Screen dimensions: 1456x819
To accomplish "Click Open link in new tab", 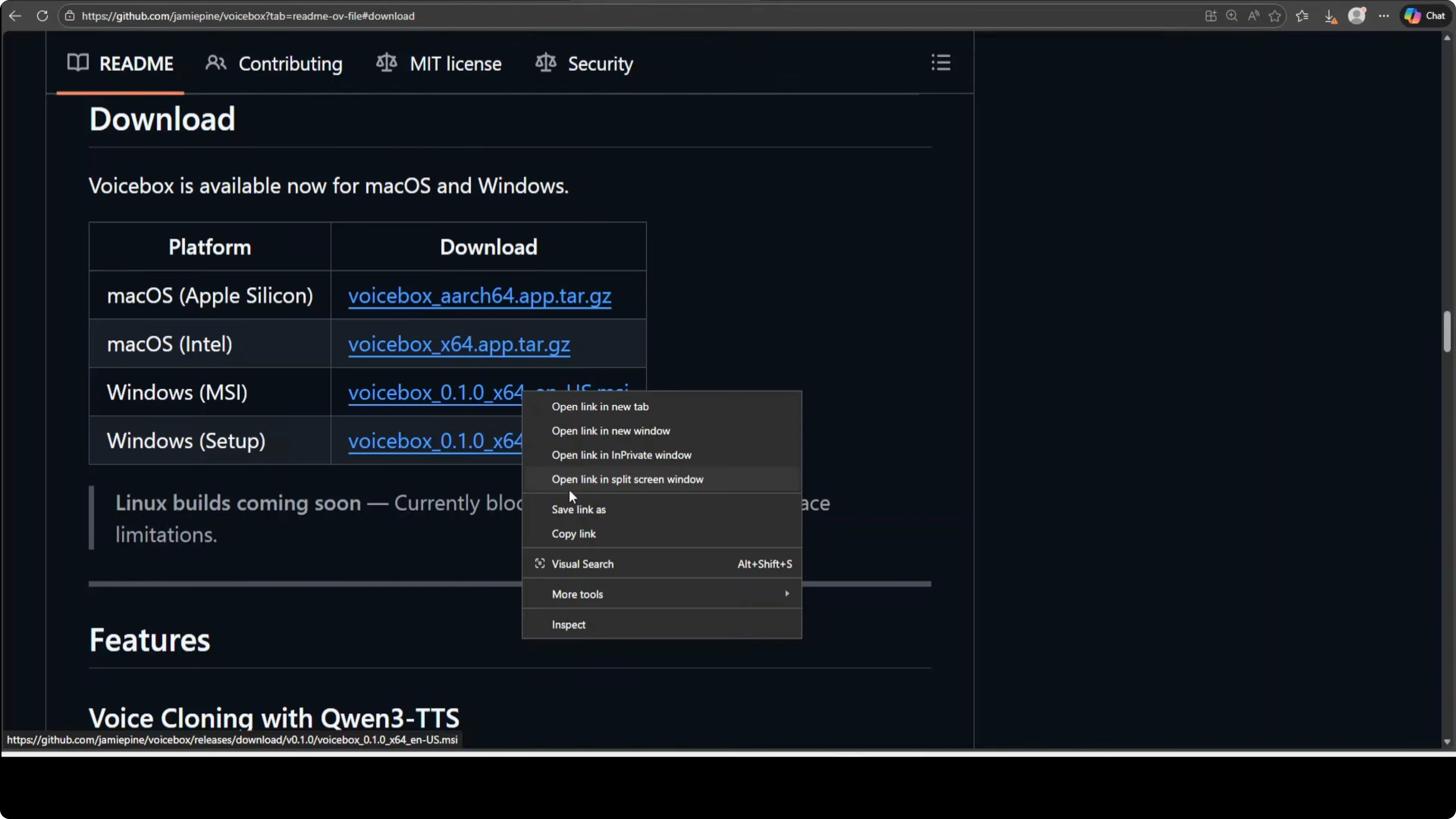I will (600, 406).
